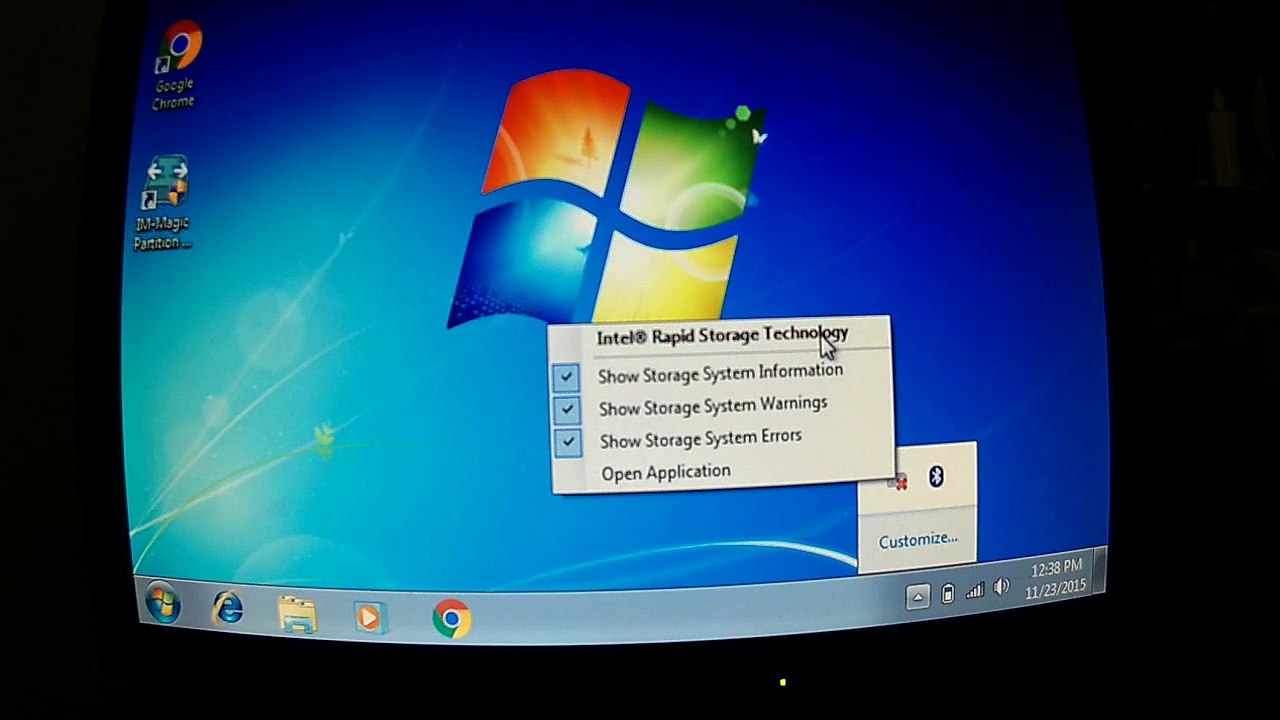1280x720 pixels.
Task: Open the Google Chrome desktop shortcut
Action: coord(177,66)
